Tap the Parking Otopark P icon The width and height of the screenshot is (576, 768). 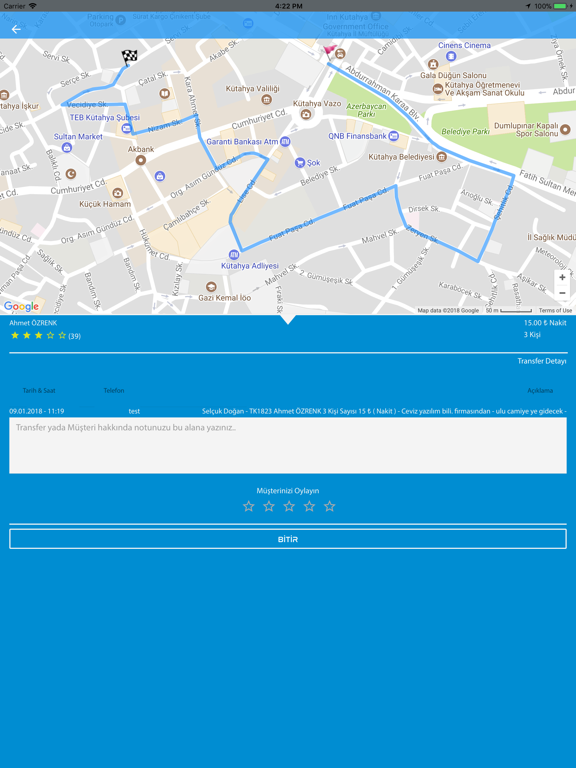(x=120, y=20)
